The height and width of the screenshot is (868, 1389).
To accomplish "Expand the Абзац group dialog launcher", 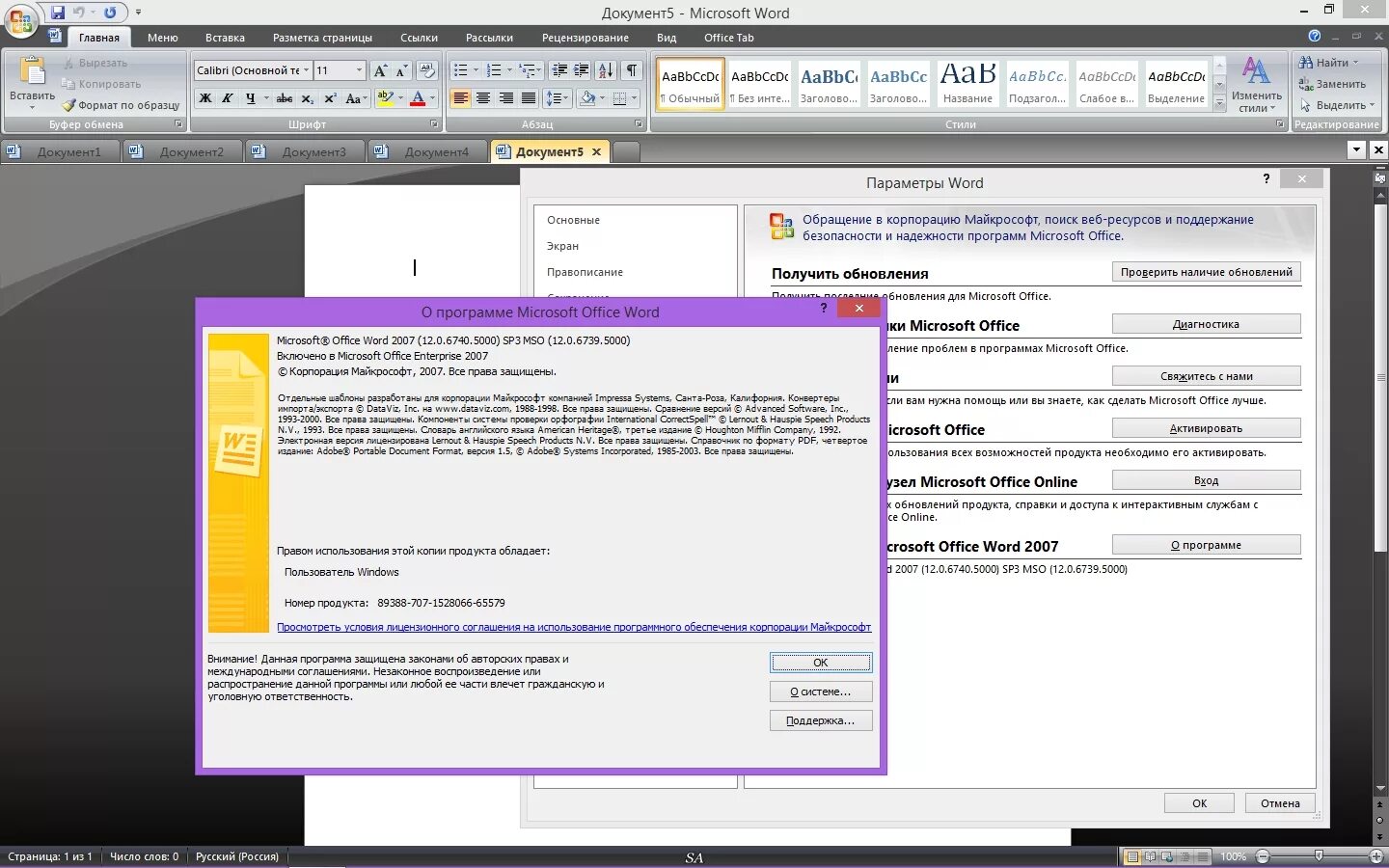I will (639, 124).
